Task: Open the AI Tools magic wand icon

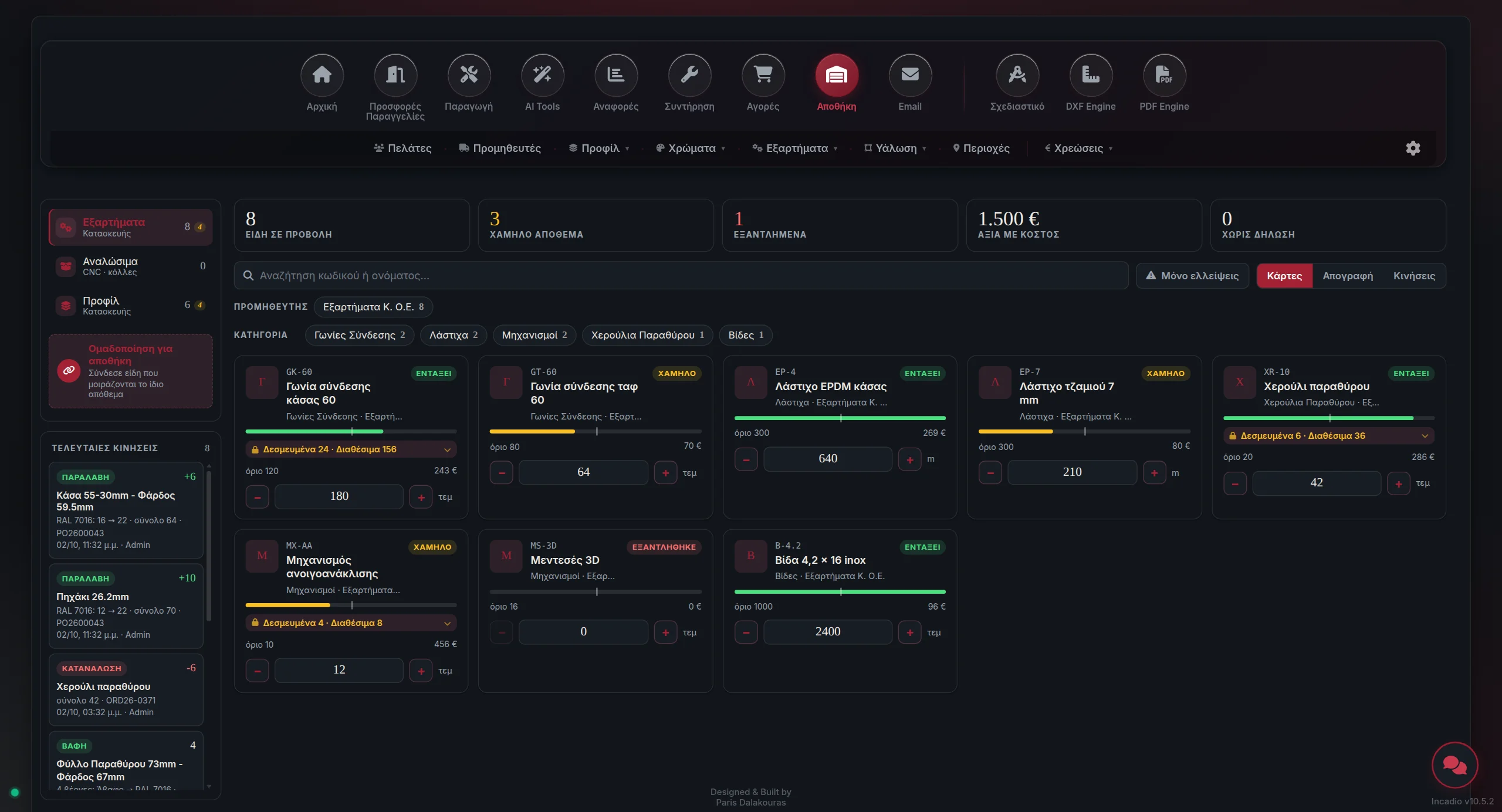Action: point(542,75)
